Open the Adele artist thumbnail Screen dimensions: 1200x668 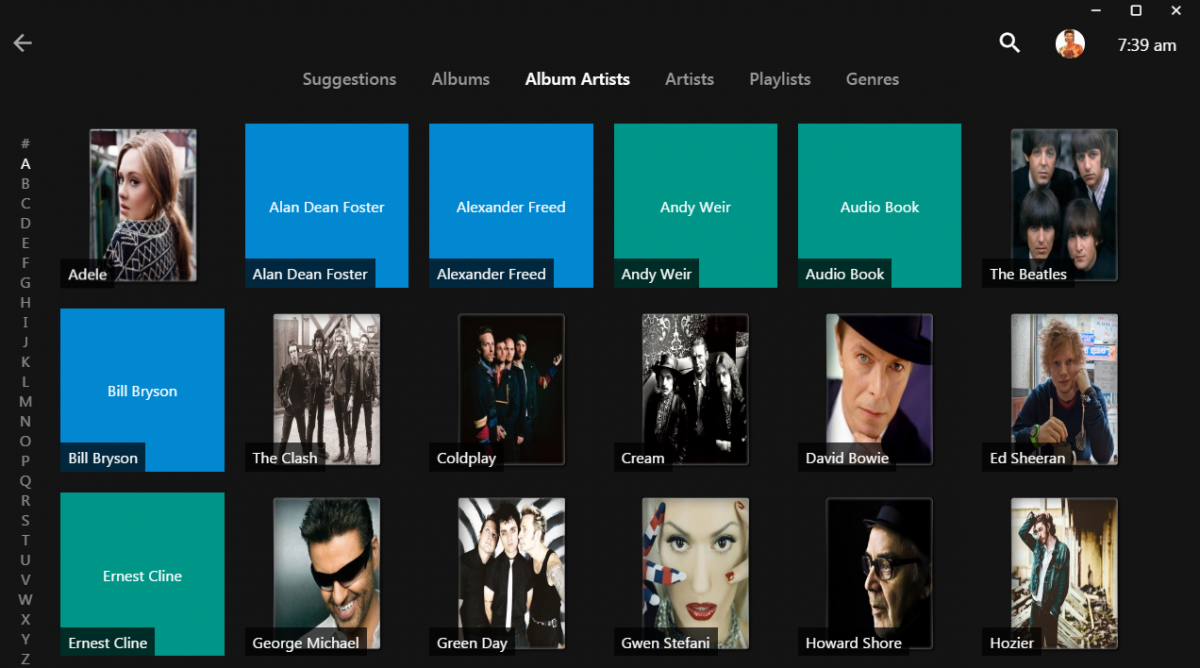pos(143,205)
